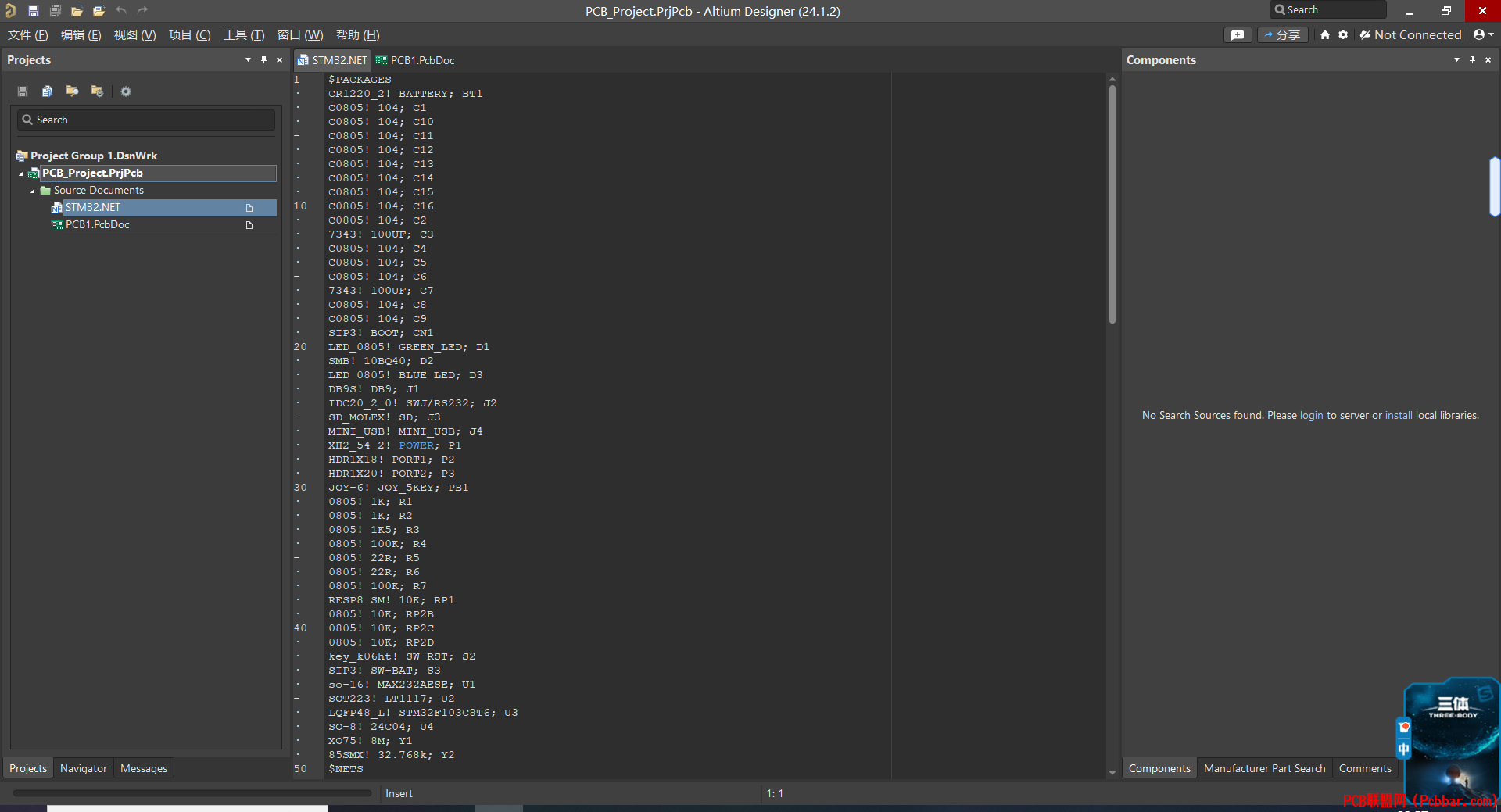Click the line 'MINI_USB! MINI_USB; J4'

point(405,431)
